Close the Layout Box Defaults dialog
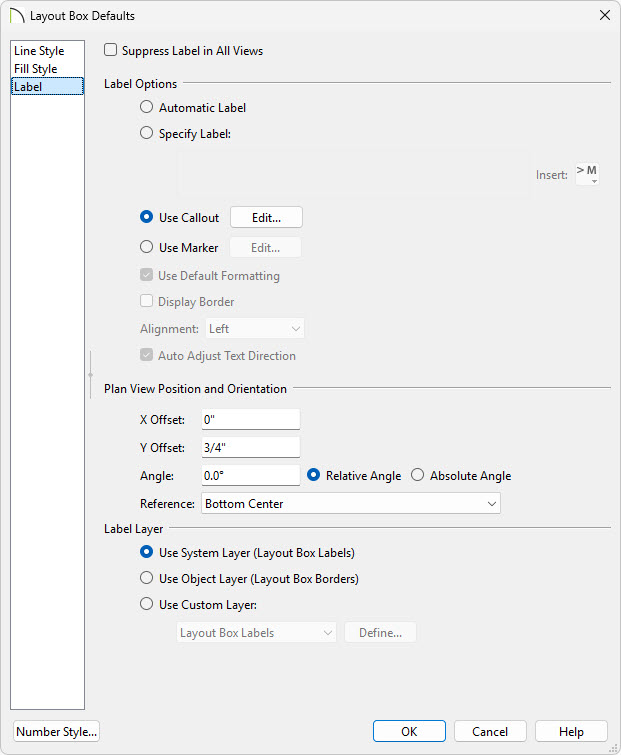Image resolution: width=621 pixels, height=755 pixels. [x=605, y=15]
